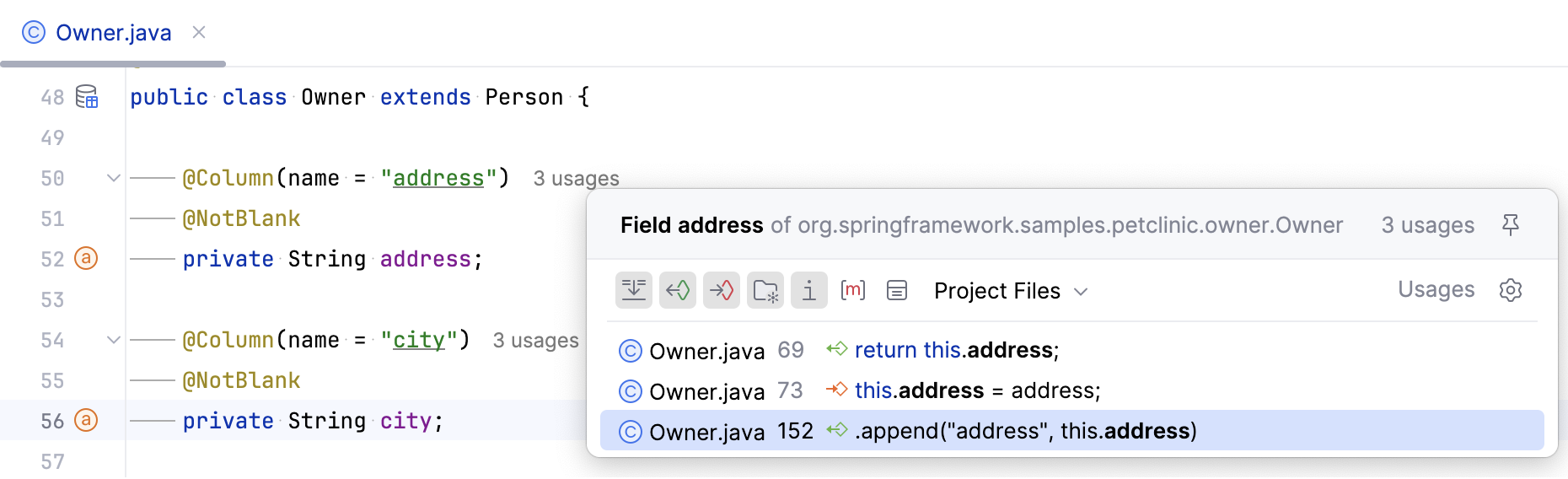Screen dimensions: 1568x479
Task: Click the merge usages on same line icon
Action: coord(634,291)
